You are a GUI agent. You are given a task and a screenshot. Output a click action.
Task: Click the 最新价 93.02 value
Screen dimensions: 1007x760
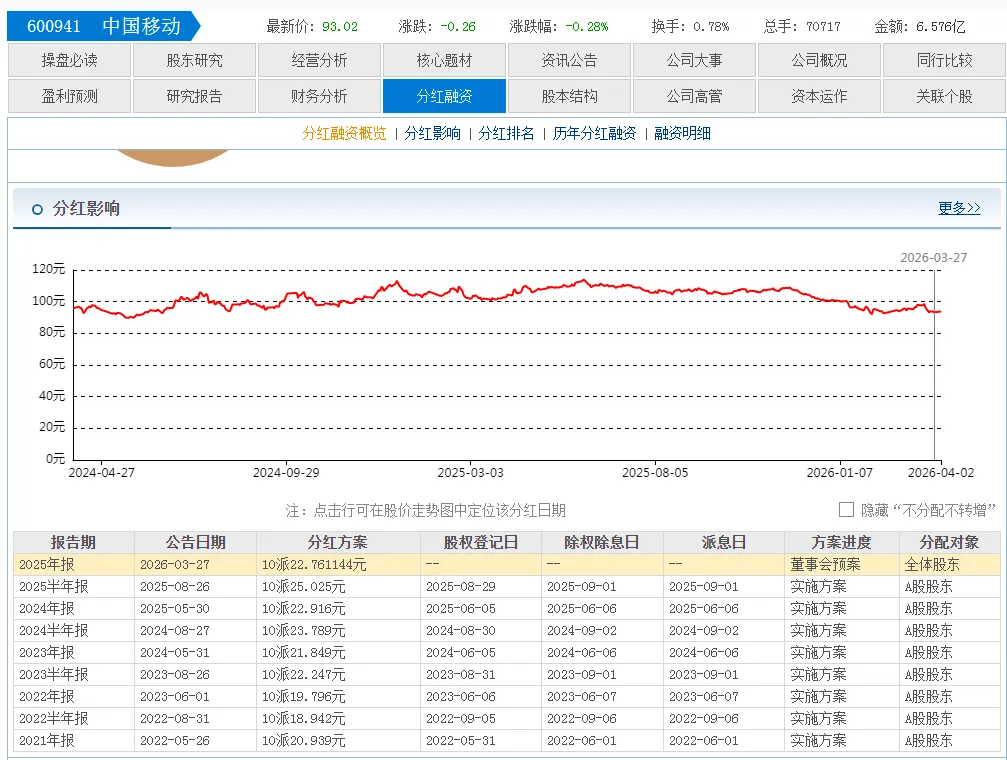click(x=340, y=27)
